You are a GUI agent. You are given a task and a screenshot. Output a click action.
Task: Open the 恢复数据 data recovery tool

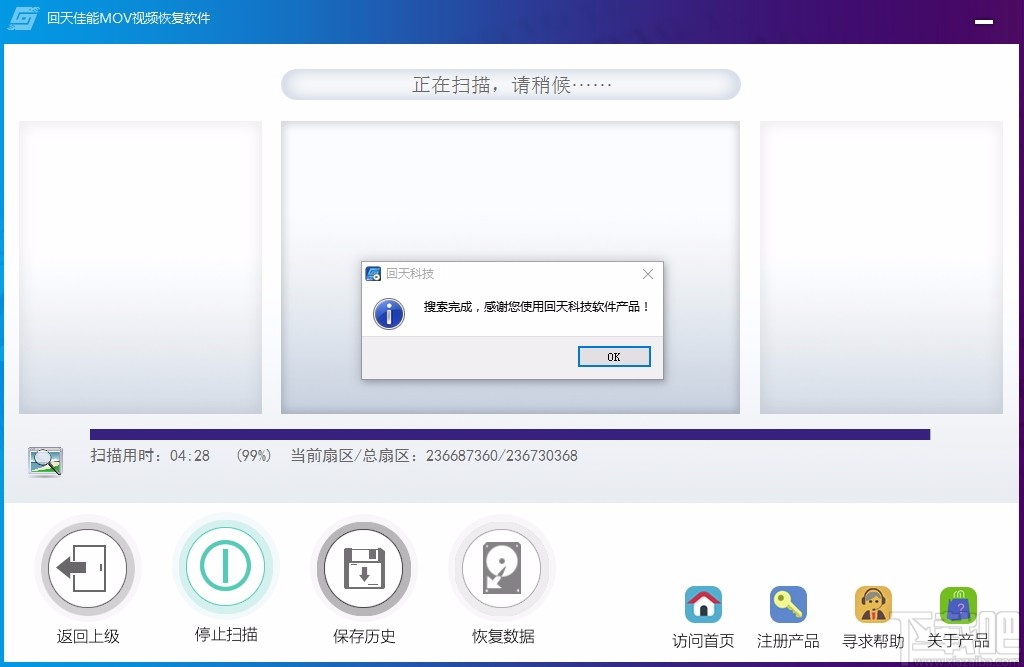click(501, 567)
